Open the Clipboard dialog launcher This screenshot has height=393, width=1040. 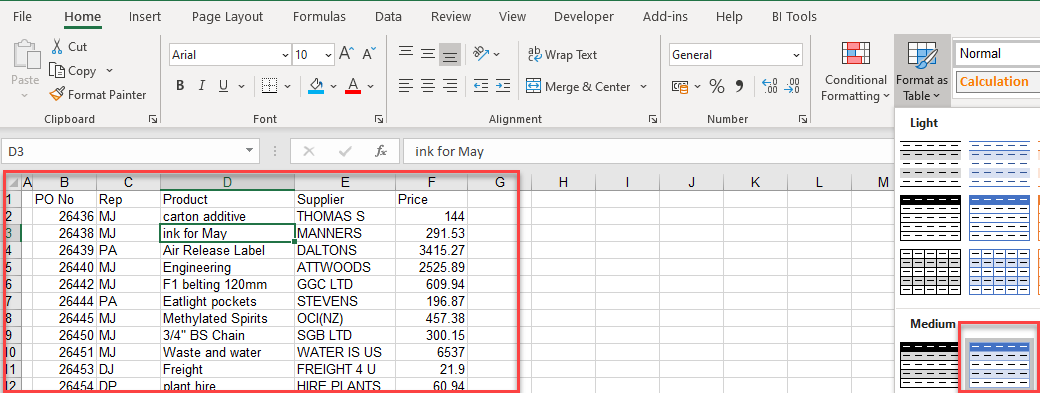pyautogui.click(x=153, y=119)
